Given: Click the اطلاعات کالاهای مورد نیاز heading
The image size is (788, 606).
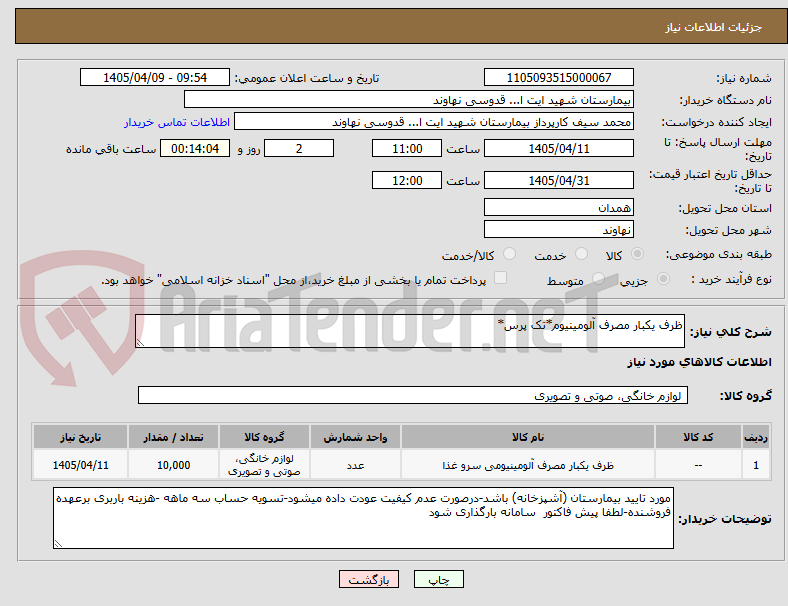Looking at the screenshot, I should (x=699, y=362).
